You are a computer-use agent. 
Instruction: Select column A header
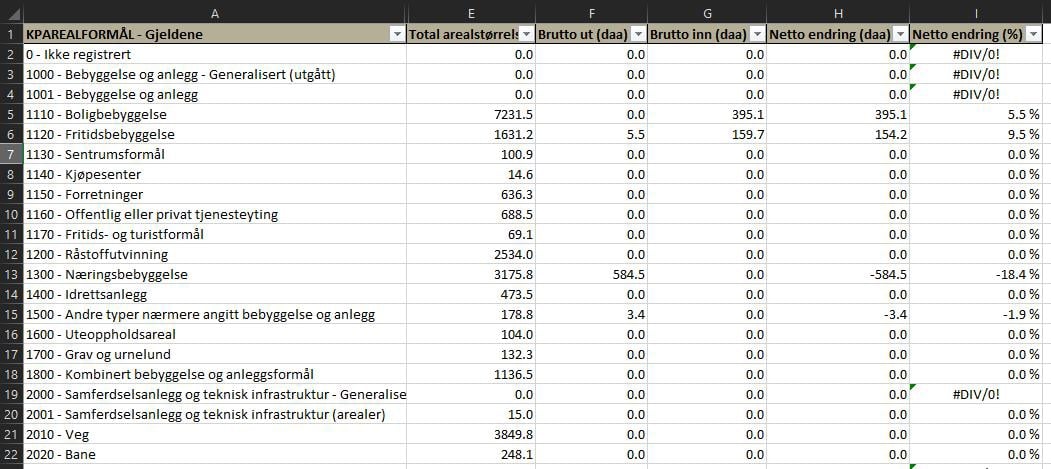click(213, 12)
